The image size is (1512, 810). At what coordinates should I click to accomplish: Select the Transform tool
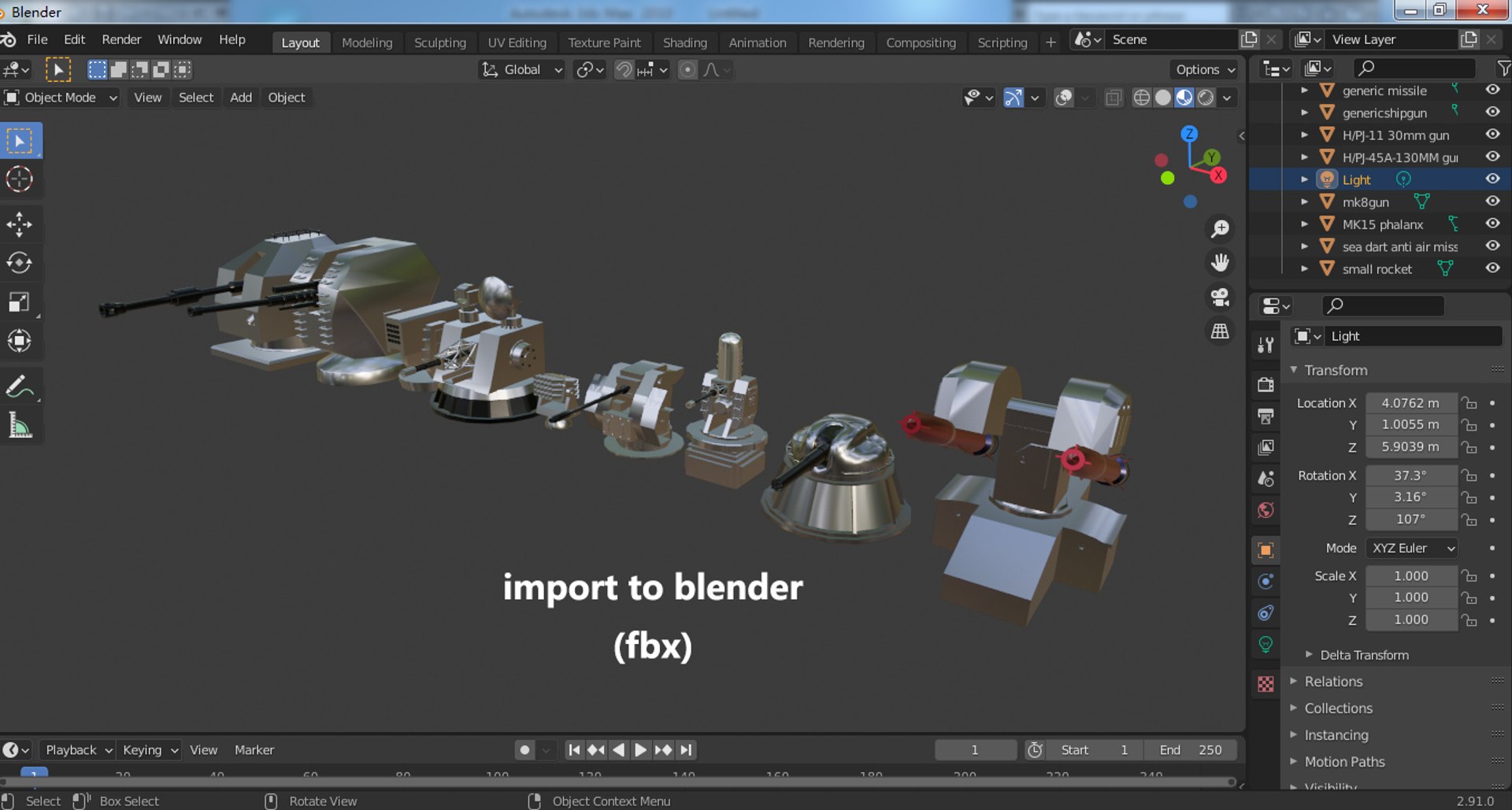click(x=20, y=341)
